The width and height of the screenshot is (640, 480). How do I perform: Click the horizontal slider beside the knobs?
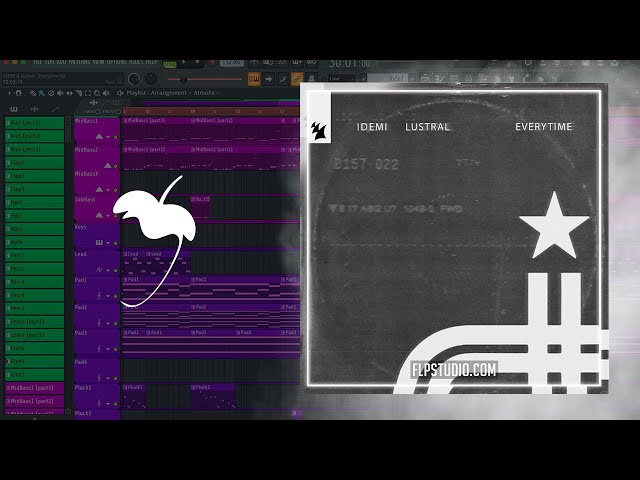point(204,79)
